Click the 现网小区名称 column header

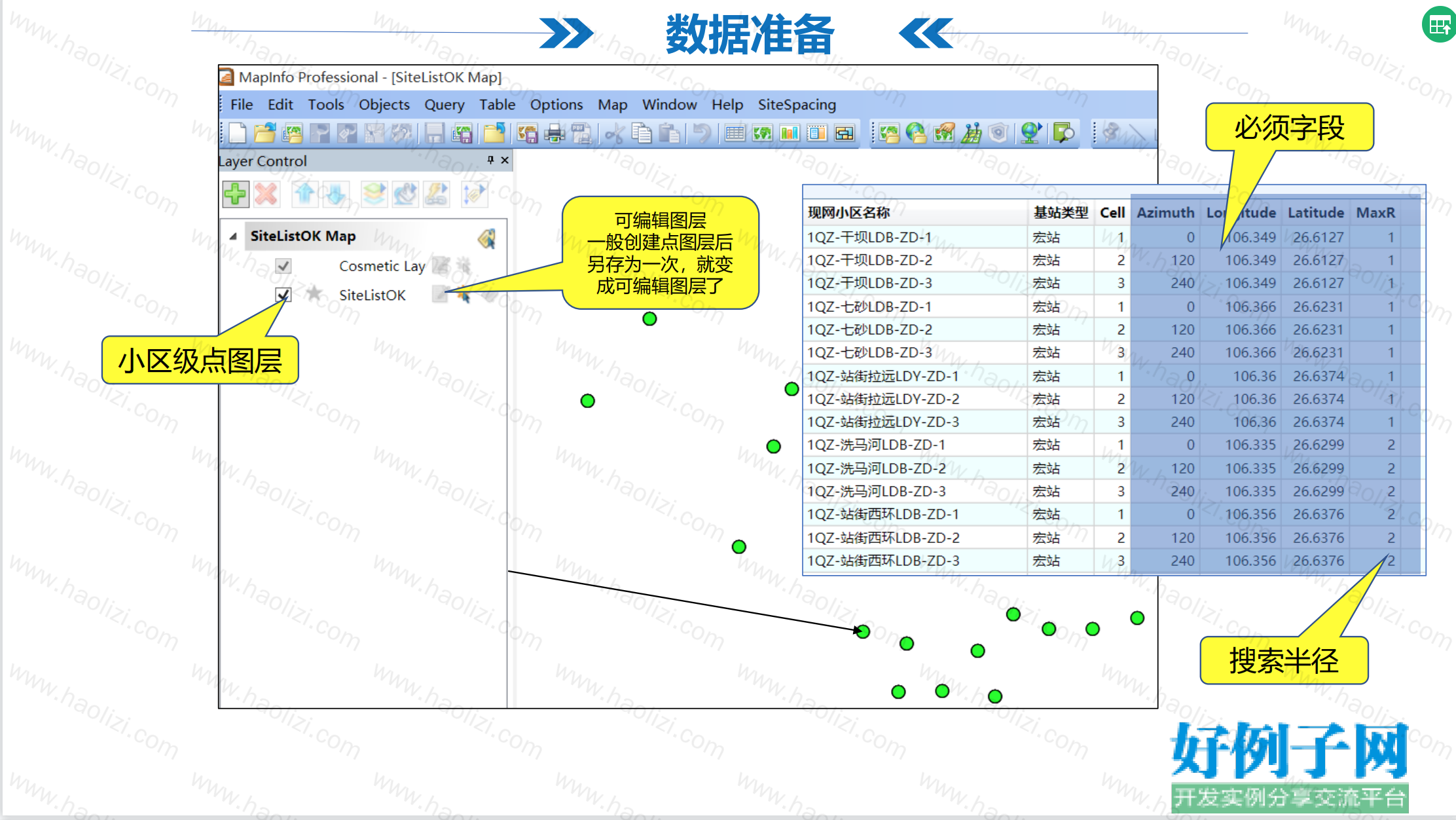pos(915,213)
